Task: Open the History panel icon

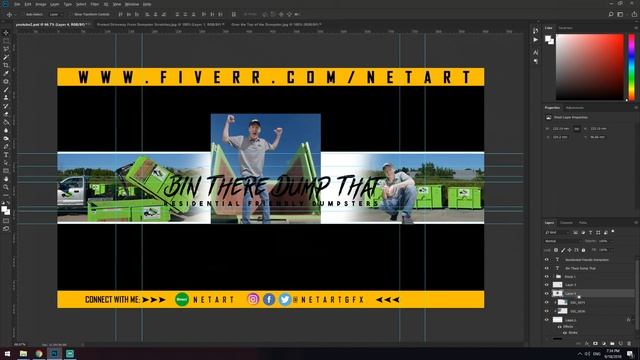Action: point(536,31)
